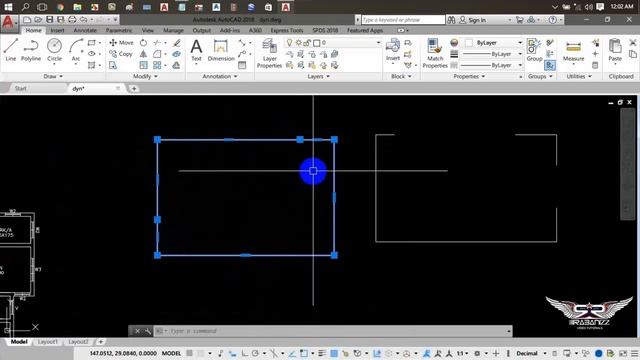
Task: Select the Polyline tool
Action: [x=31, y=49]
